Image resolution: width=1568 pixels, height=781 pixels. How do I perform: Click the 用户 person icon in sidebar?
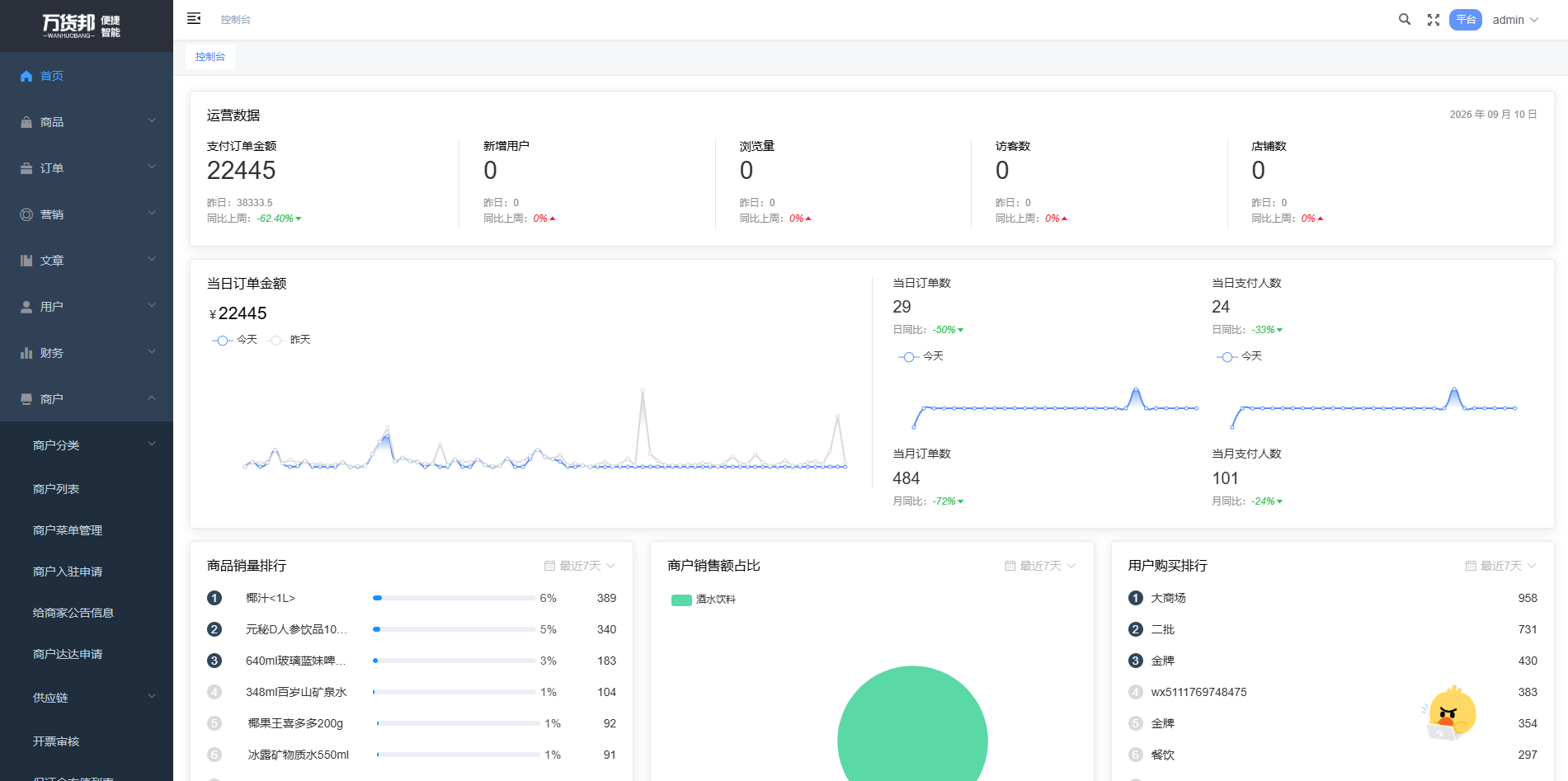coord(26,307)
